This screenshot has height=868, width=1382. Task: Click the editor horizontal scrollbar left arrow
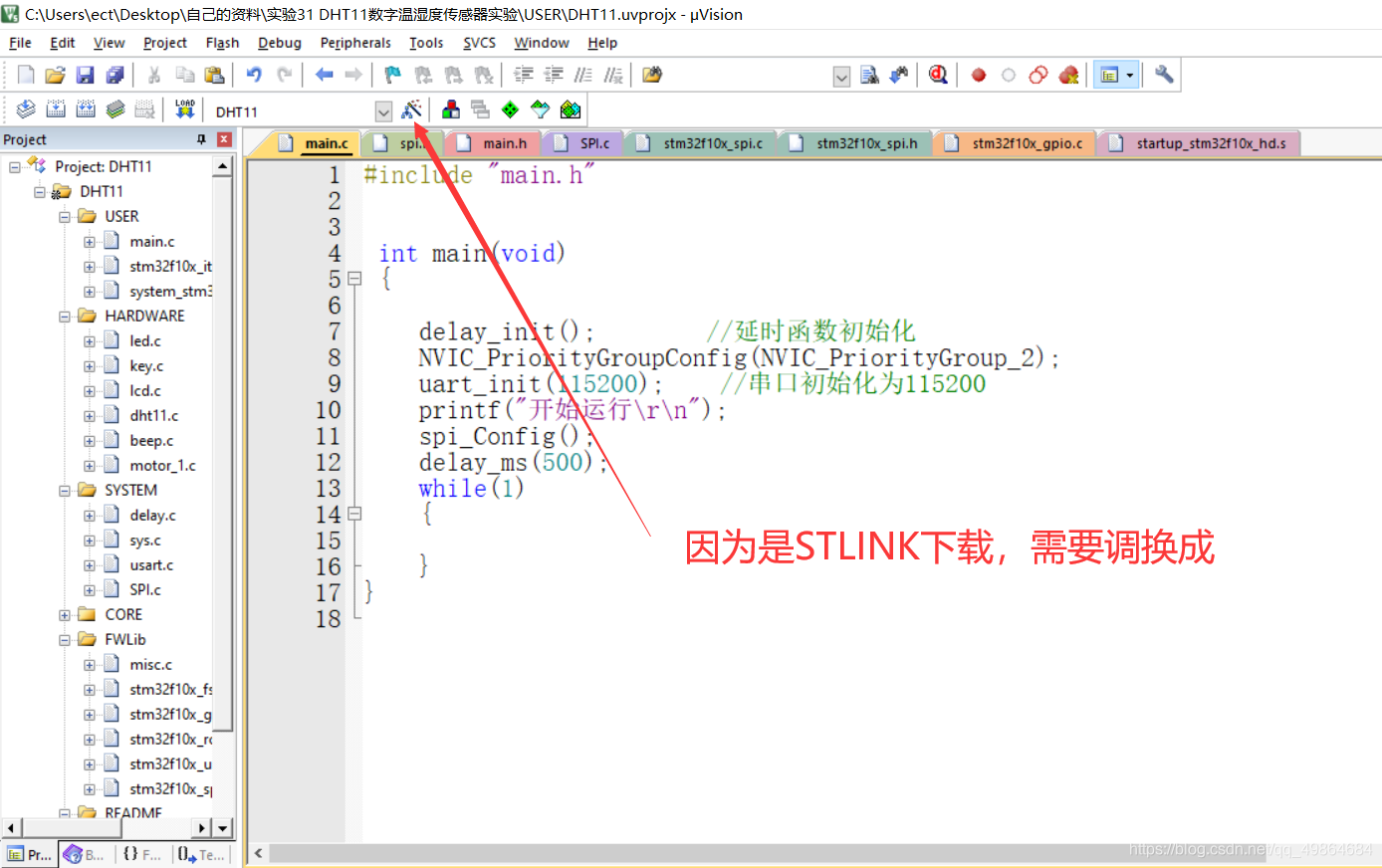point(259,853)
